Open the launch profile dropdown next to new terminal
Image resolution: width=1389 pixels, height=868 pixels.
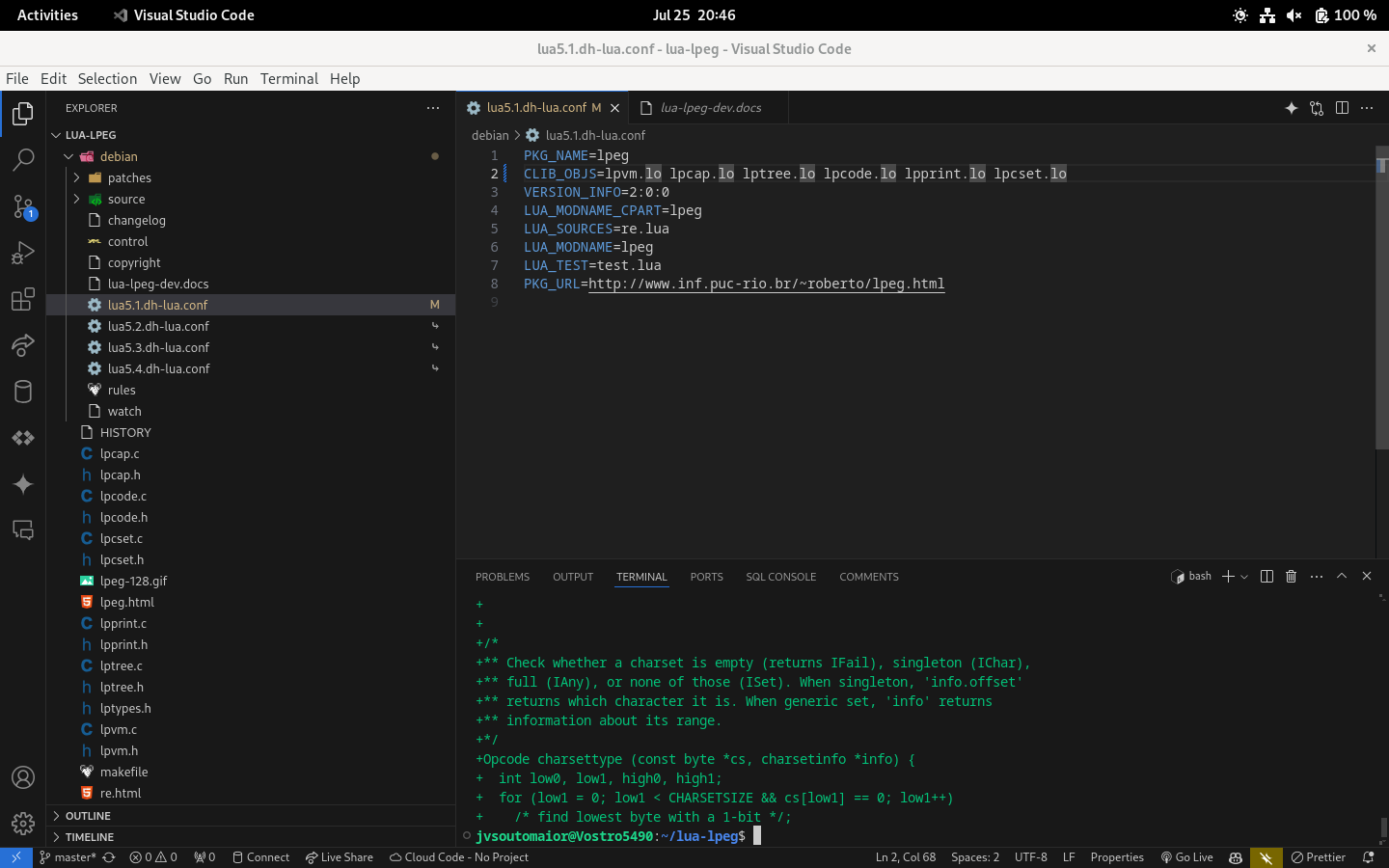[1244, 577]
